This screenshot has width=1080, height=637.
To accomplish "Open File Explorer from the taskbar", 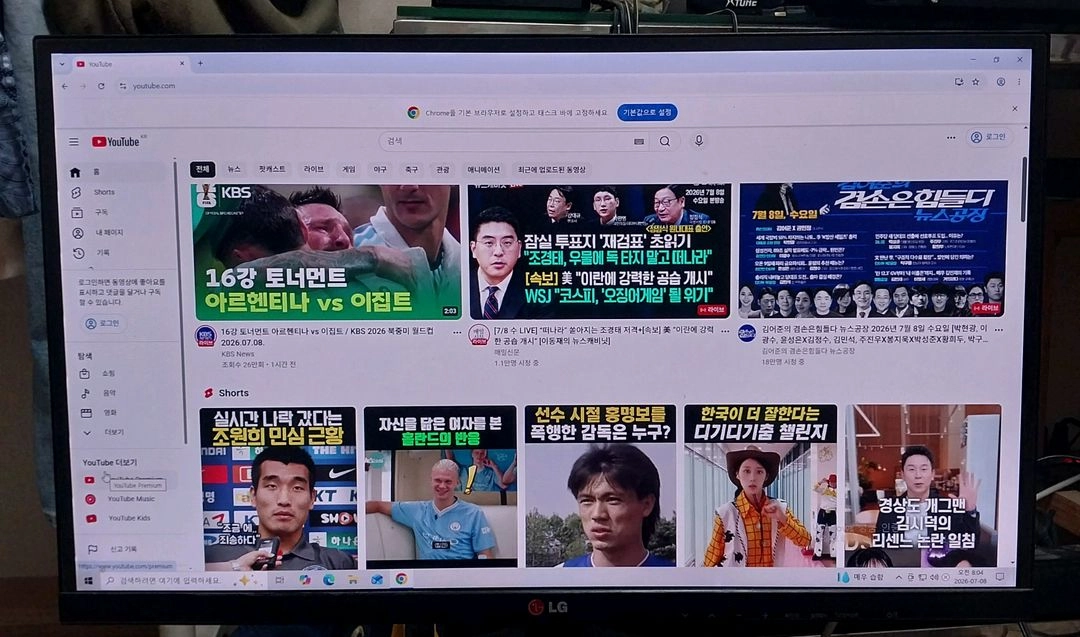I will click(x=353, y=580).
